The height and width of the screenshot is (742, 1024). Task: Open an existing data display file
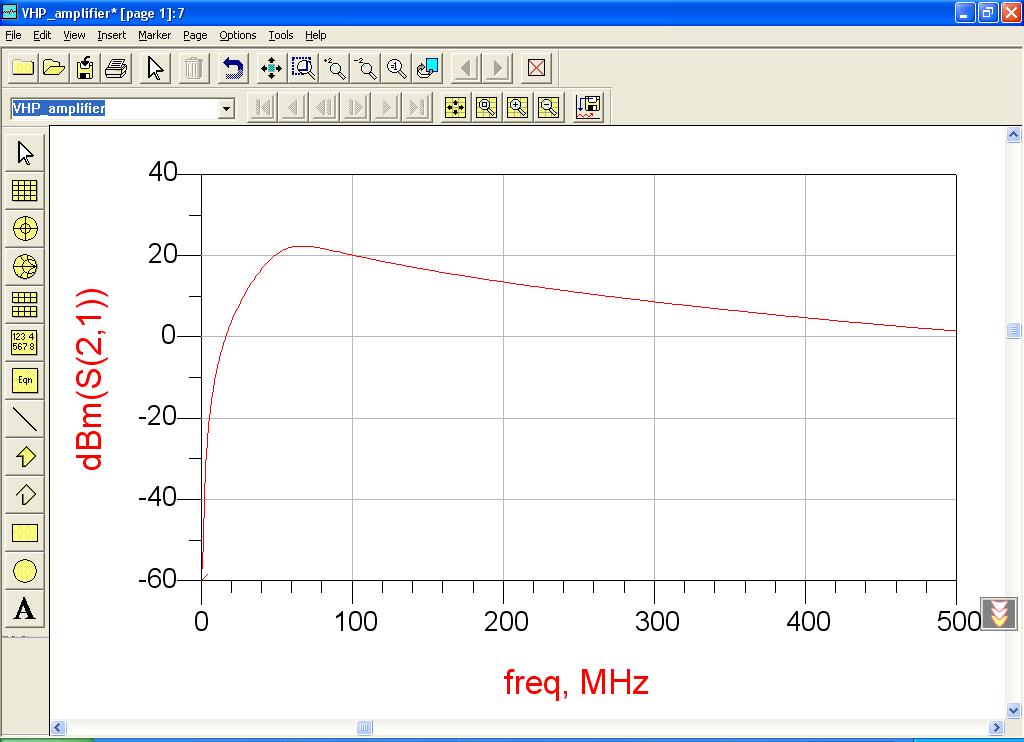point(54,68)
